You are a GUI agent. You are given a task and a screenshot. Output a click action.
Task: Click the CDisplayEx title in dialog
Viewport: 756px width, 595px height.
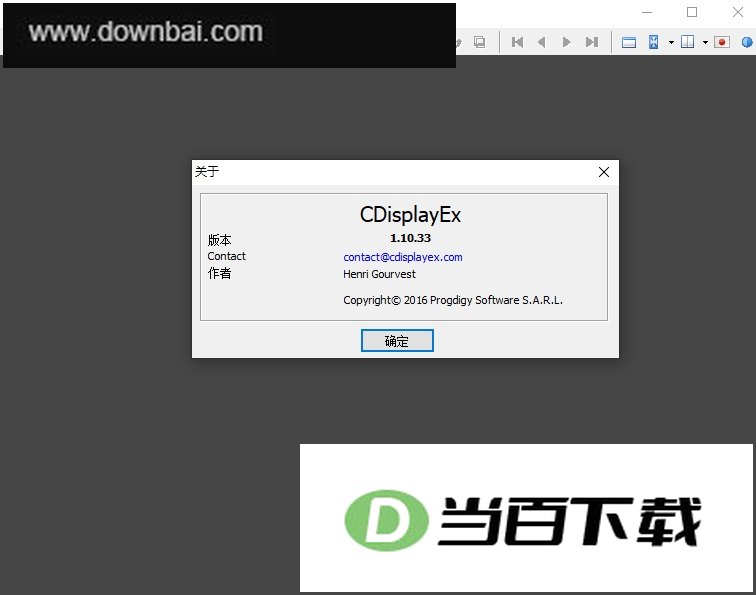[x=410, y=215]
